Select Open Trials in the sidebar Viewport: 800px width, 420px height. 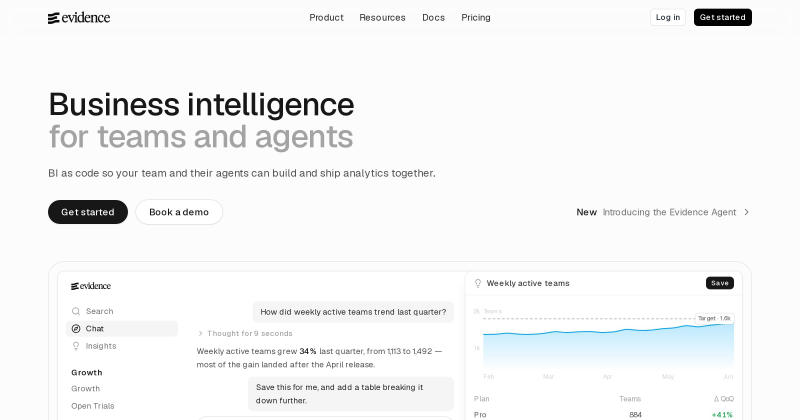(x=93, y=406)
